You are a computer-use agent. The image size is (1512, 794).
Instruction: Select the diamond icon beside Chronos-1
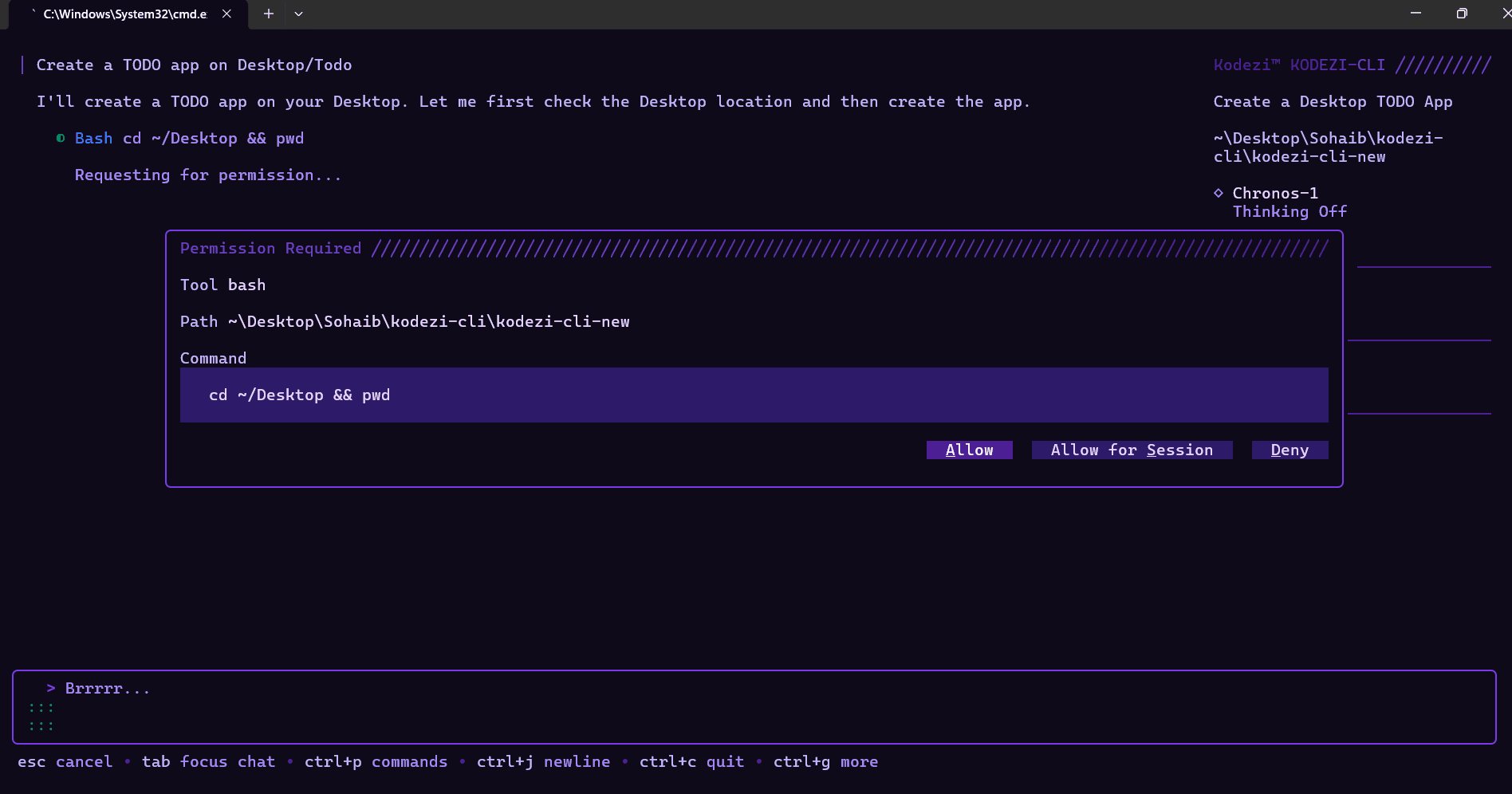click(x=1219, y=193)
